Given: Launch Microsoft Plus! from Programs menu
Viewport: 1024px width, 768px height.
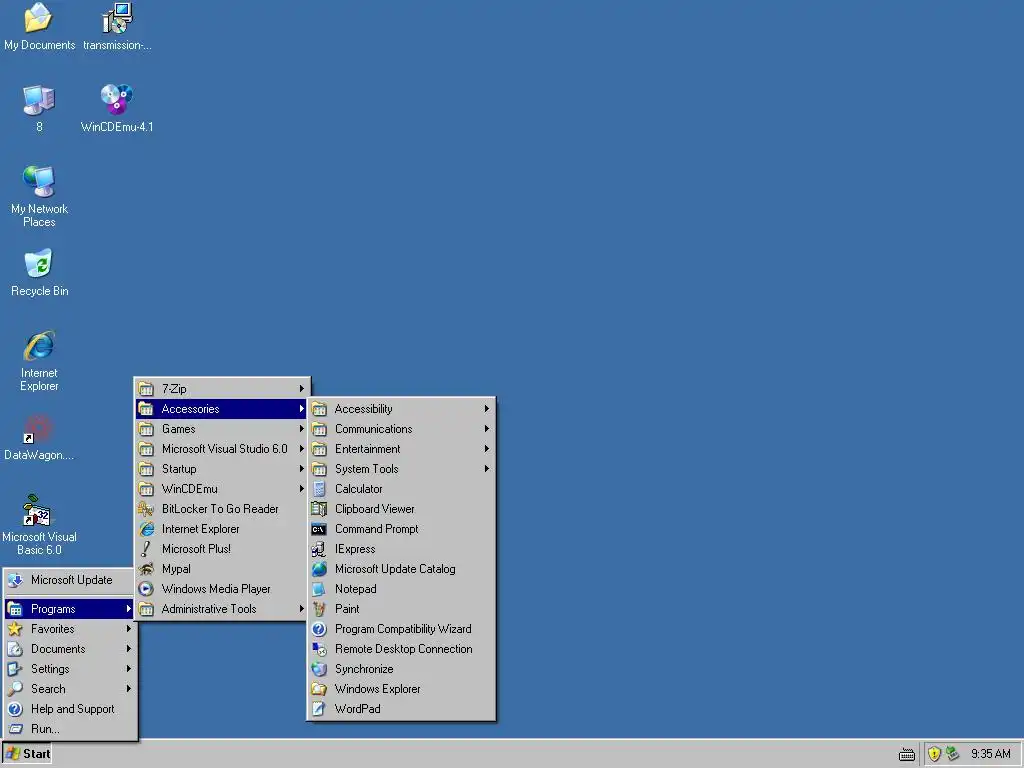Looking at the screenshot, I should click(x=222, y=549).
